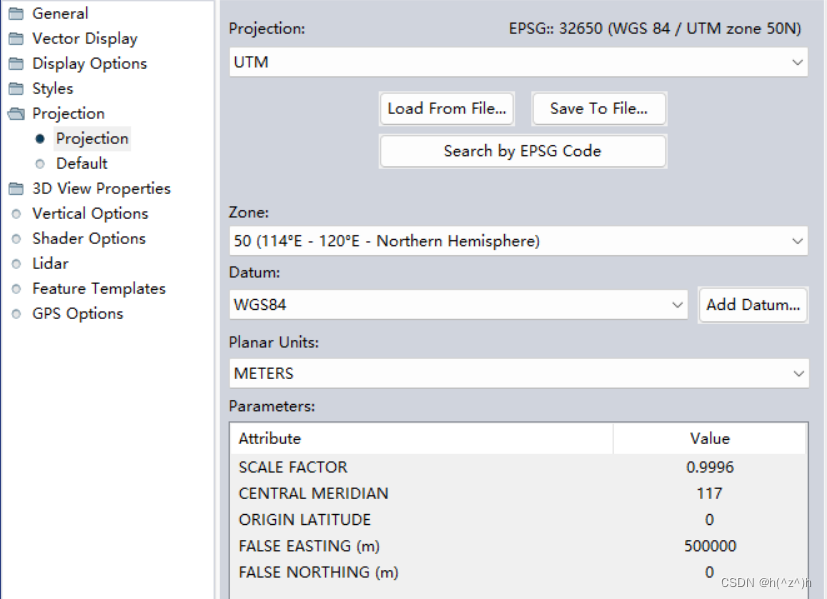Click the EPSG 32650 projection label

655,28
